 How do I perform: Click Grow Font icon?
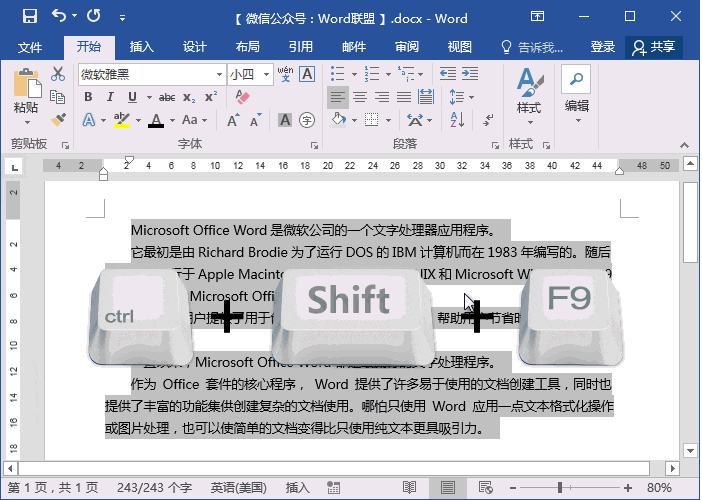pos(233,120)
